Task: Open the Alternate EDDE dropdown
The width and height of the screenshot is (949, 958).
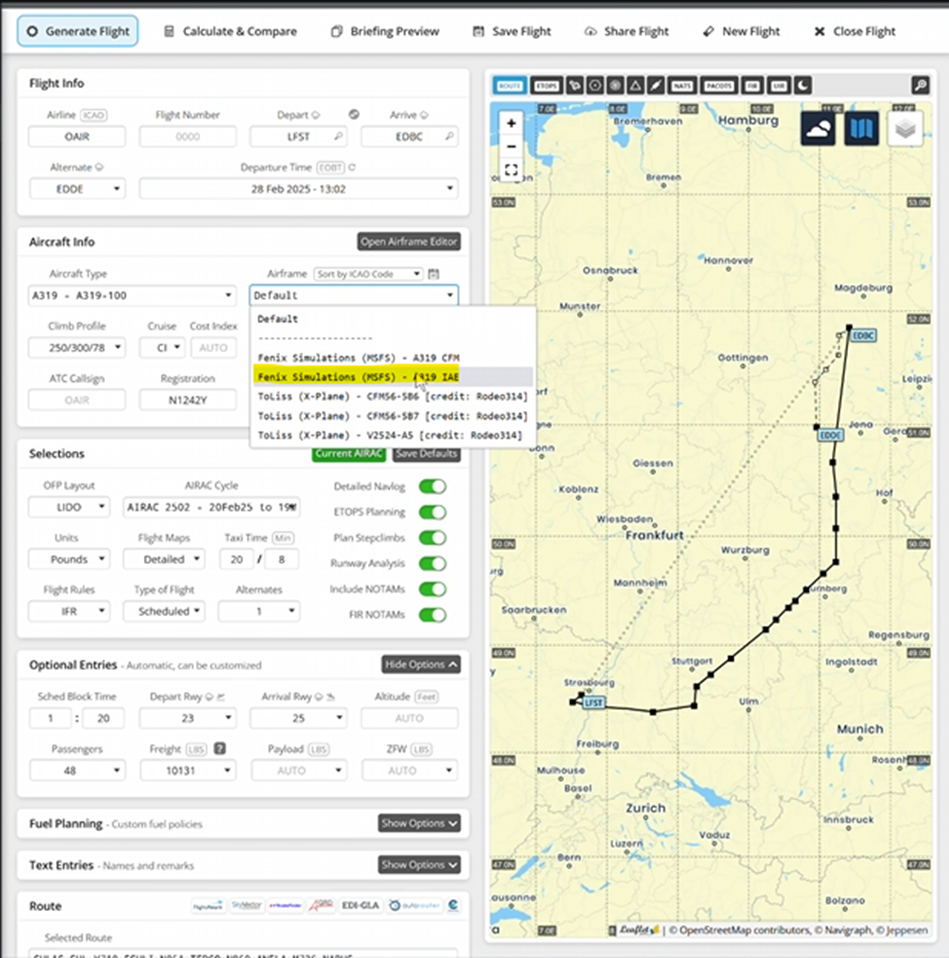Action: pyautogui.click(x=77, y=189)
